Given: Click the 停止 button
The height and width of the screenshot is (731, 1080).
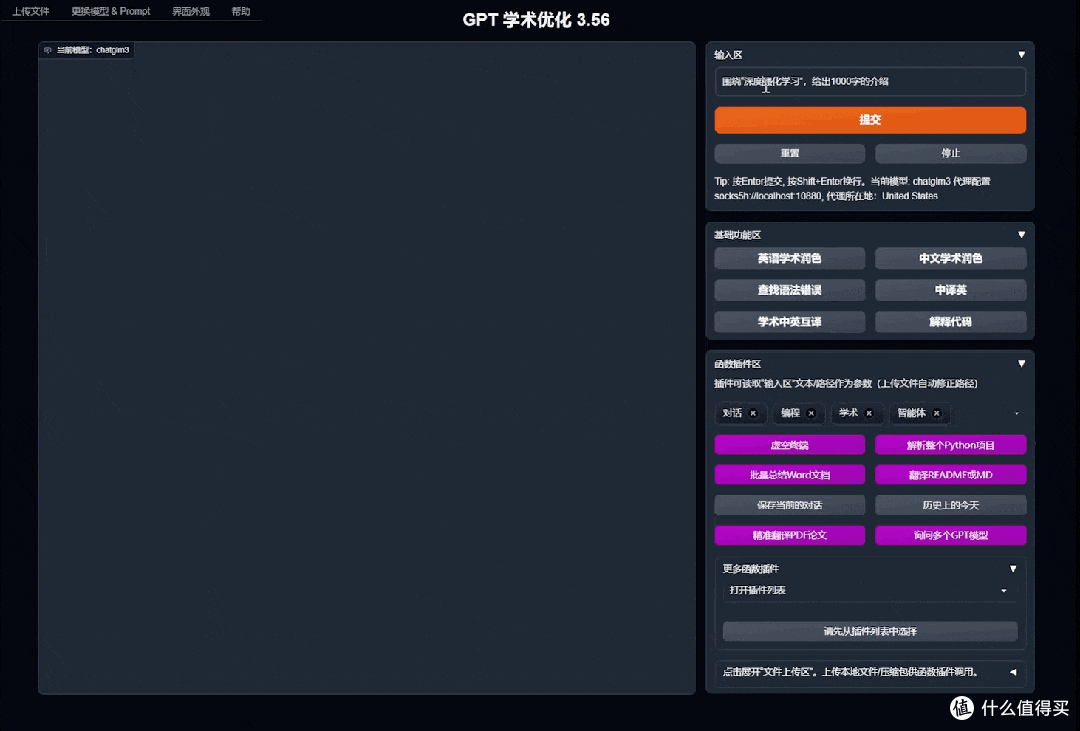Looking at the screenshot, I should (x=951, y=153).
